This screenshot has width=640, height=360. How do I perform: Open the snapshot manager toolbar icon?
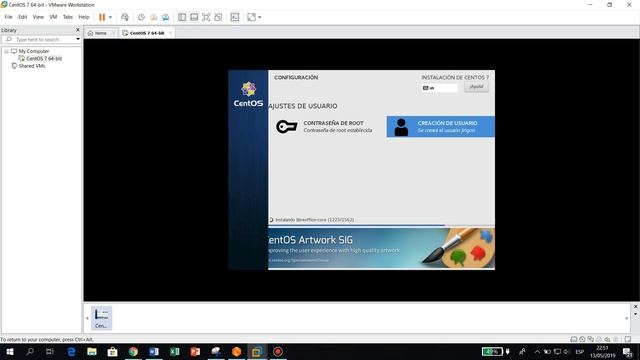click(165, 17)
